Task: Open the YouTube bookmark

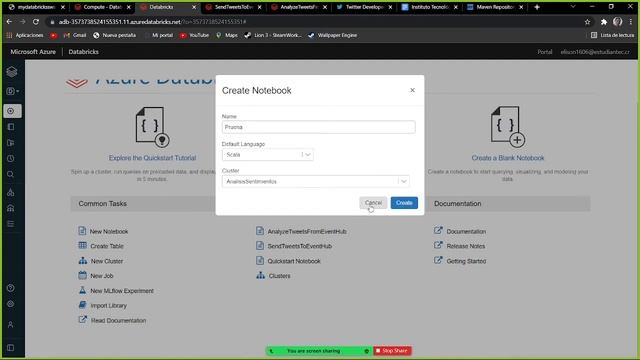Action: 194,36
